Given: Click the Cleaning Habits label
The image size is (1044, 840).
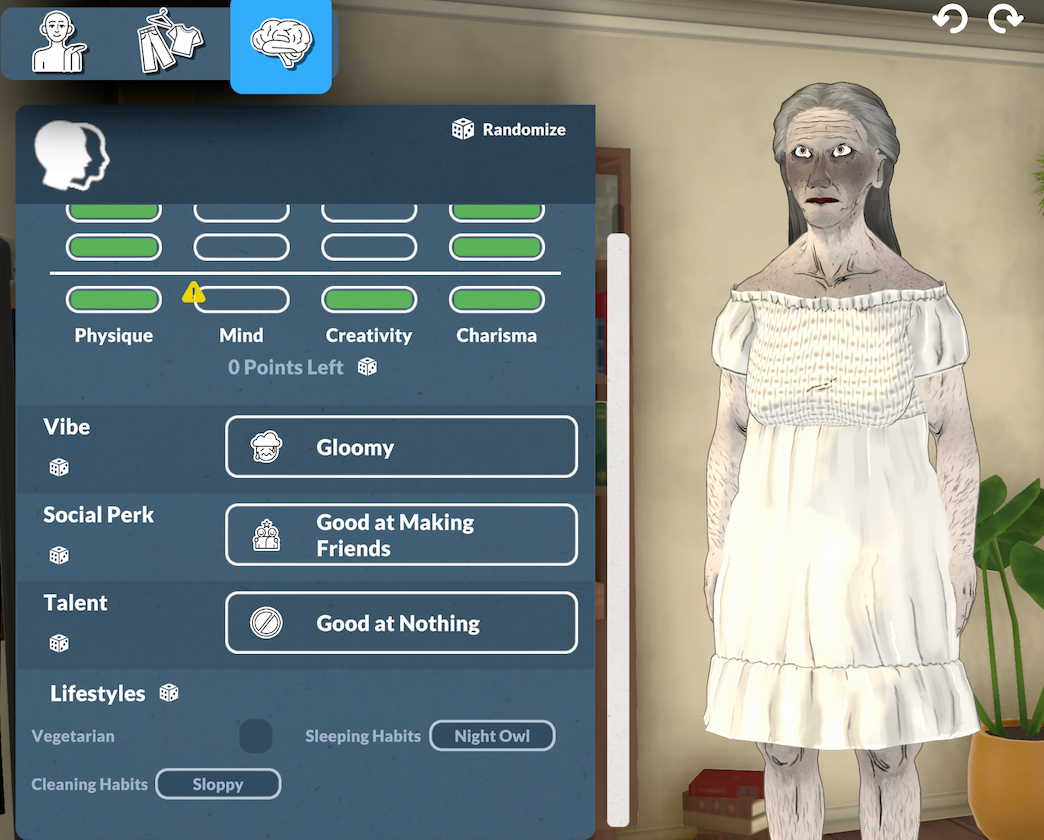Looking at the screenshot, I should 89,784.
